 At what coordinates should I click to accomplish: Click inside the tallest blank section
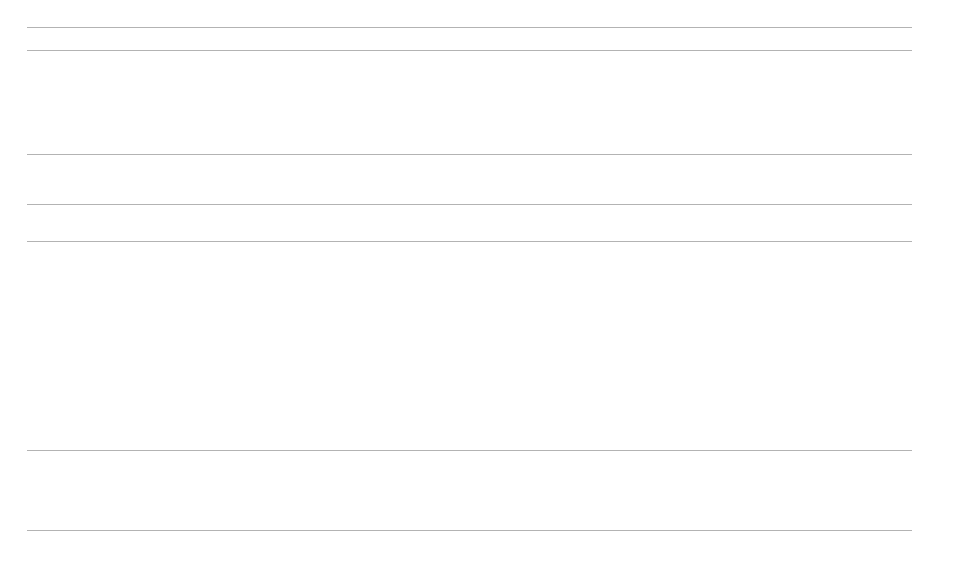click(469, 345)
